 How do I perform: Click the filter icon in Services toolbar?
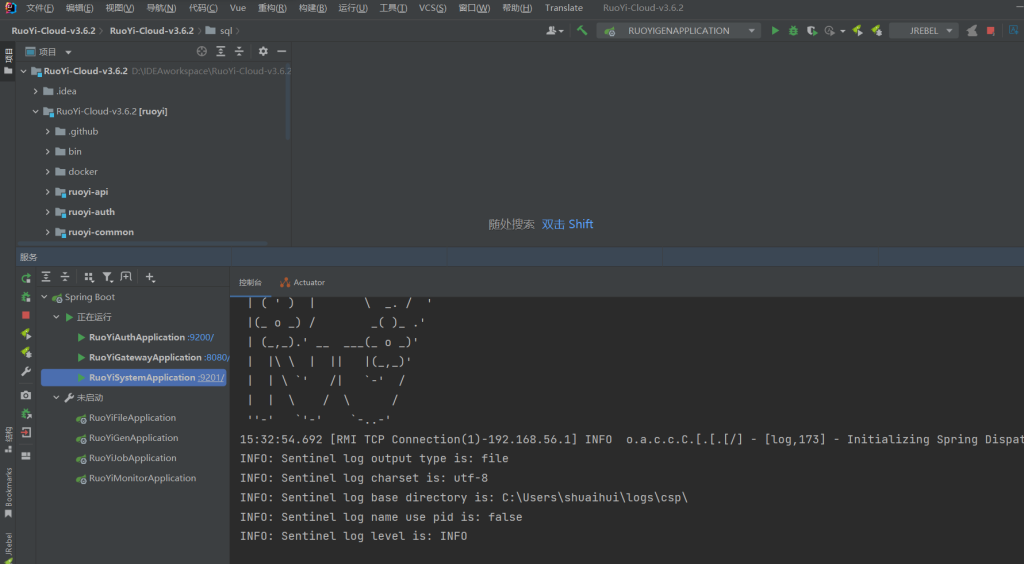tap(108, 277)
